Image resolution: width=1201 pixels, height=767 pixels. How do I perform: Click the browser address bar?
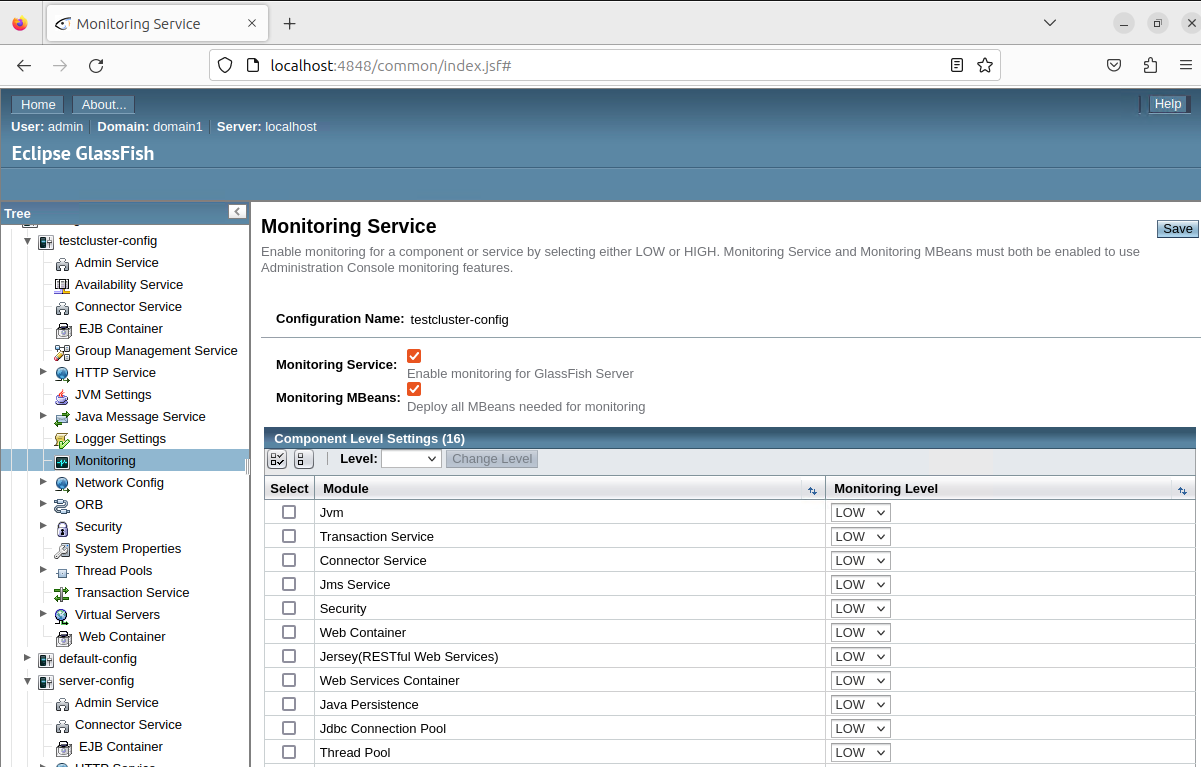(604, 65)
